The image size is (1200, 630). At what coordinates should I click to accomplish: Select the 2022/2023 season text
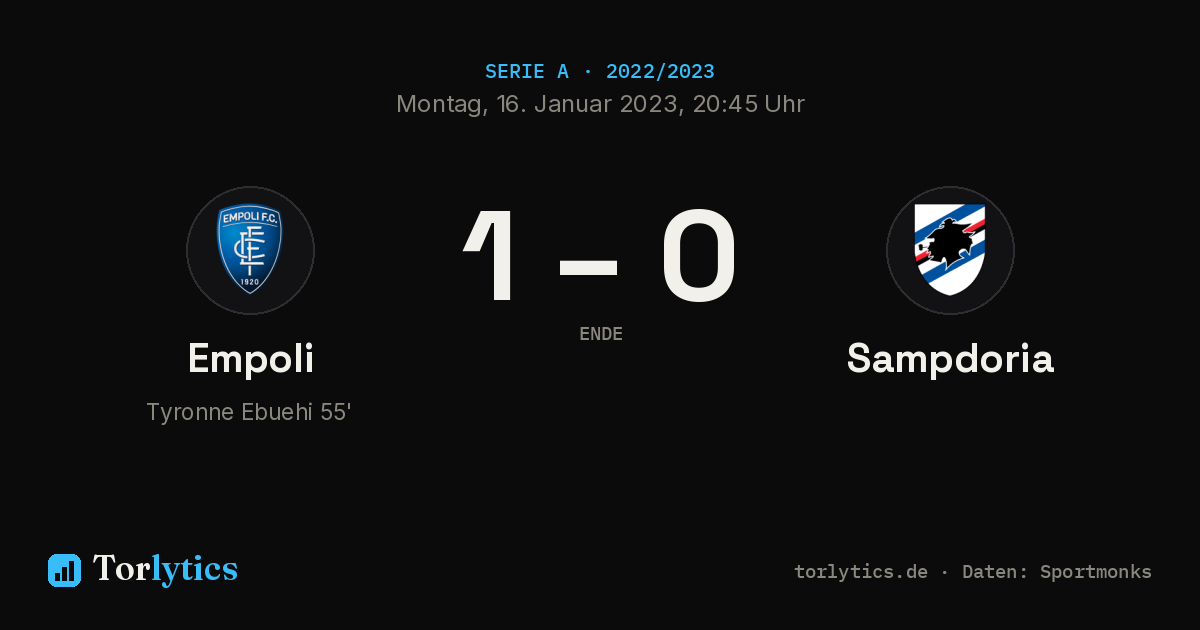coord(660,72)
